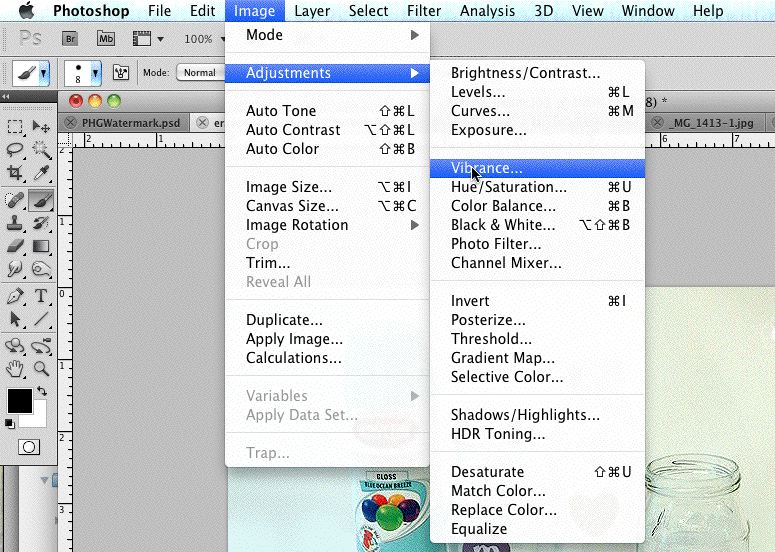
Task: Open the Tool Preset picker arrow
Action: (x=44, y=74)
